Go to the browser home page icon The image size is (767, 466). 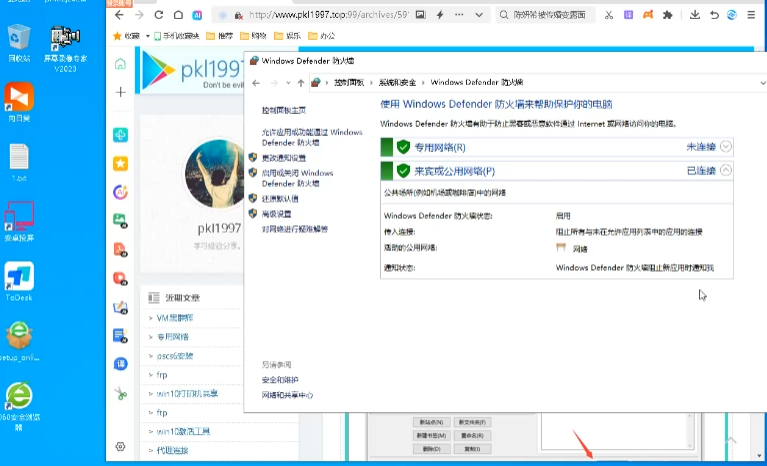(179, 15)
